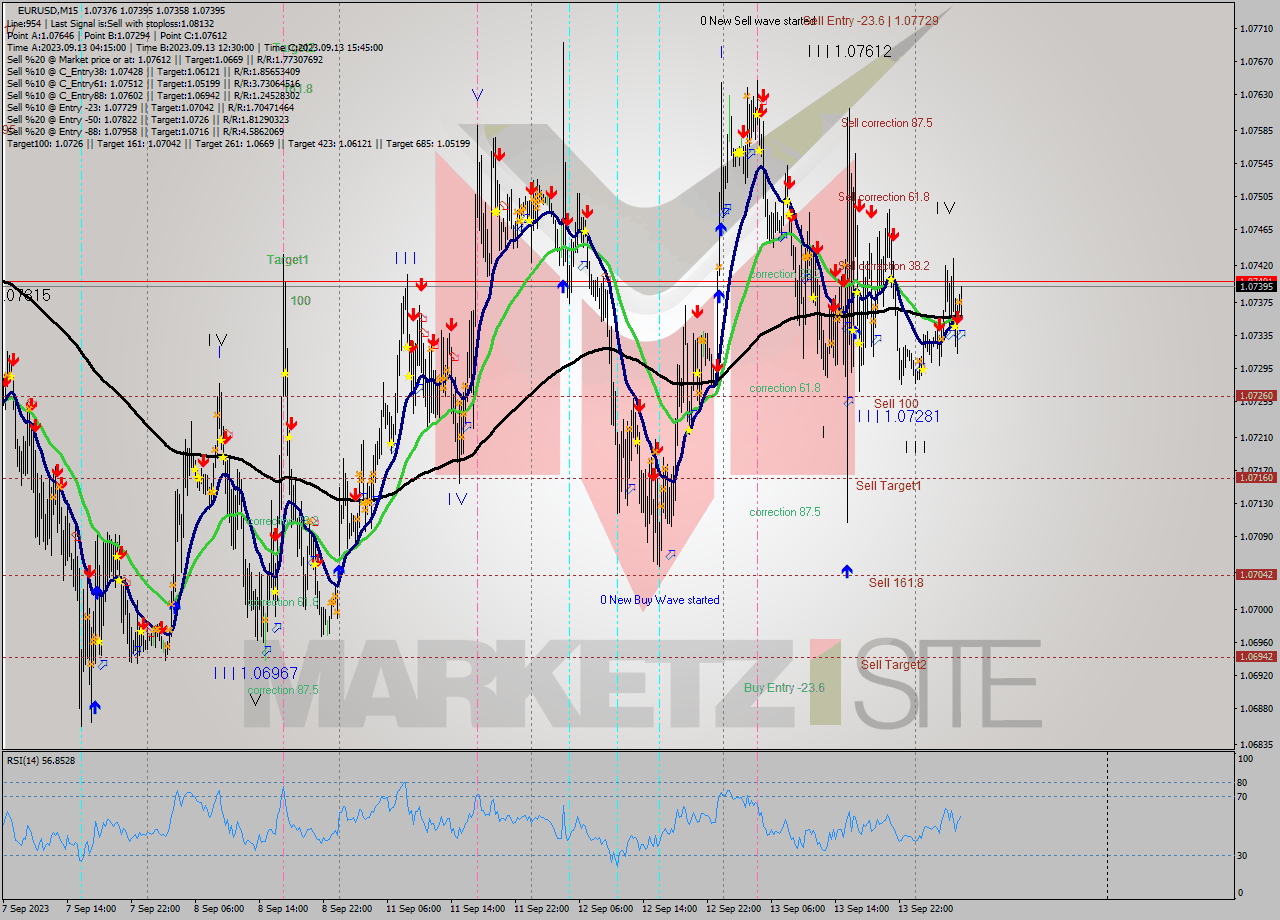The image size is (1280, 920).
Task: Click the Sell %10 @ C_Entry38 row
Action: pos(153,71)
